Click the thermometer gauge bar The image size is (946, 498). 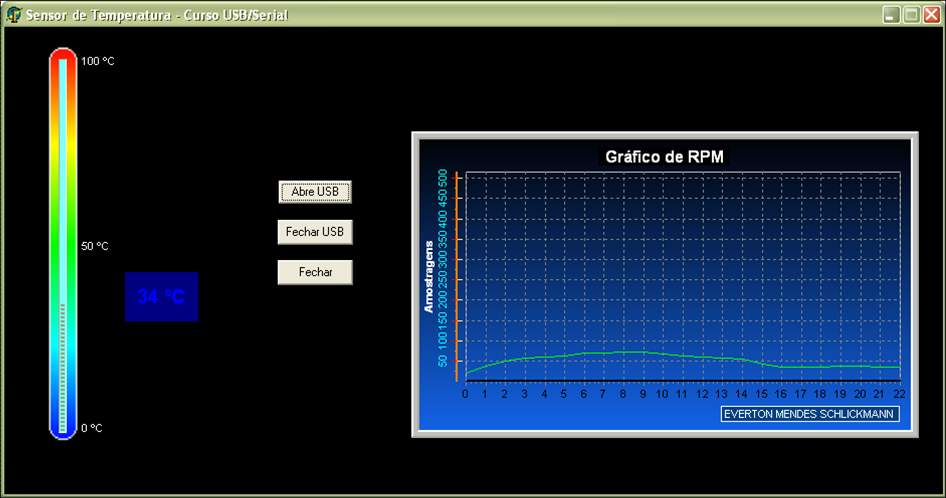63,244
